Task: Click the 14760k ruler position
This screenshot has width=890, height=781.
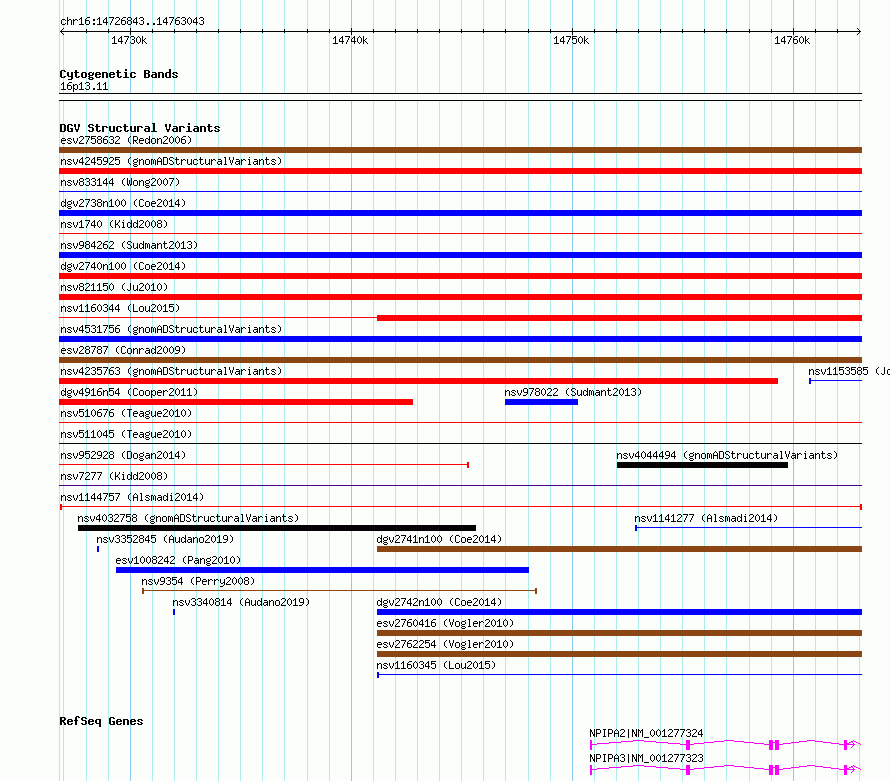Action: [792, 40]
